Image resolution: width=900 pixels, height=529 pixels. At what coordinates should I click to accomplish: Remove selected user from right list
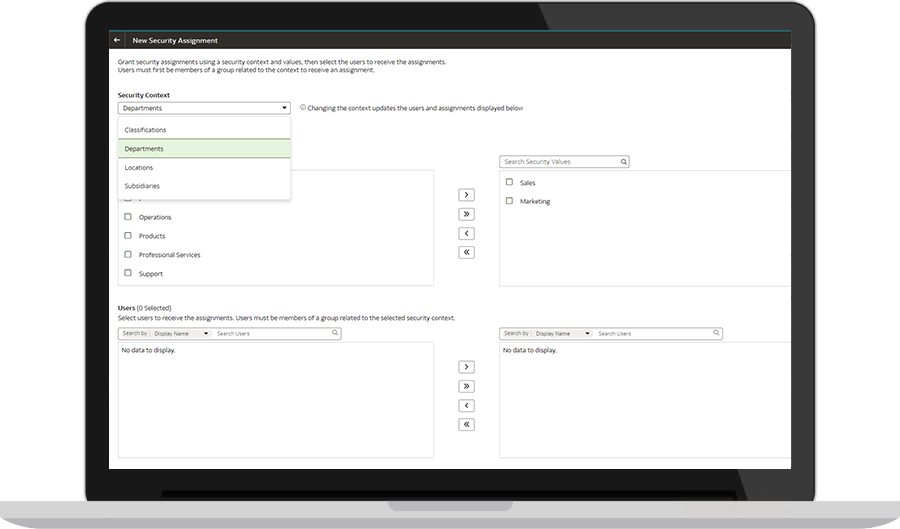[x=466, y=406]
